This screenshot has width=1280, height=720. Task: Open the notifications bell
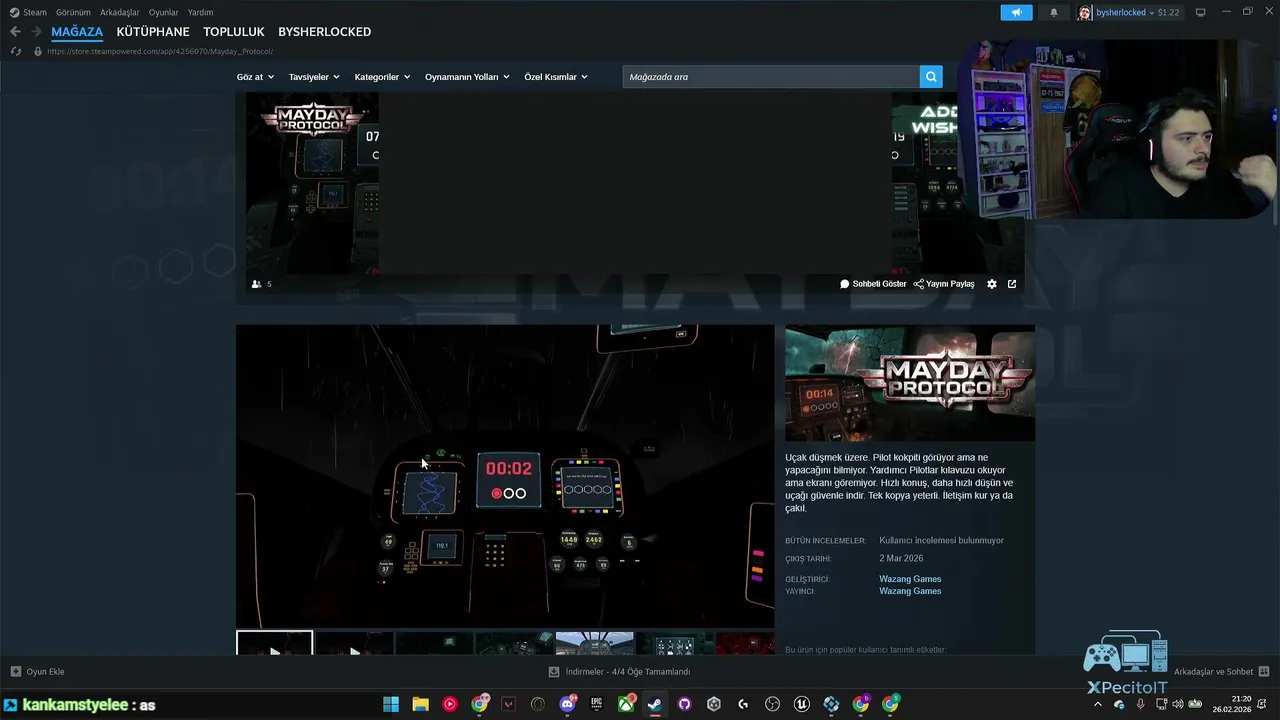point(1053,12)
